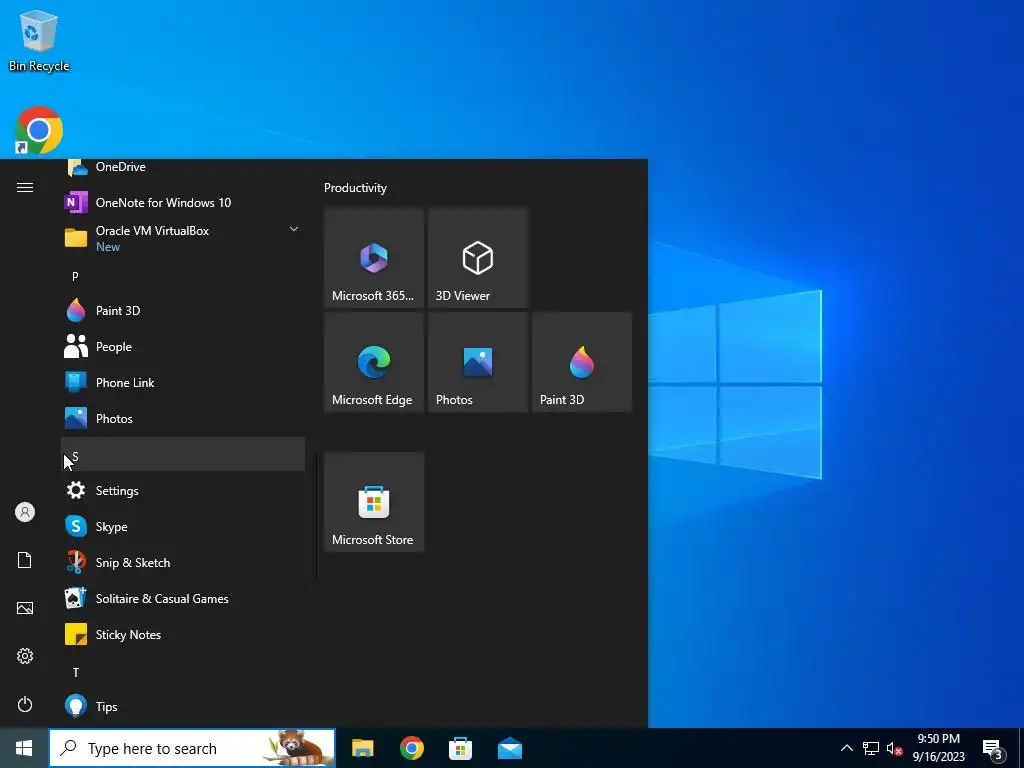
Task: Open the Tips app
Action: click(183, 707)
